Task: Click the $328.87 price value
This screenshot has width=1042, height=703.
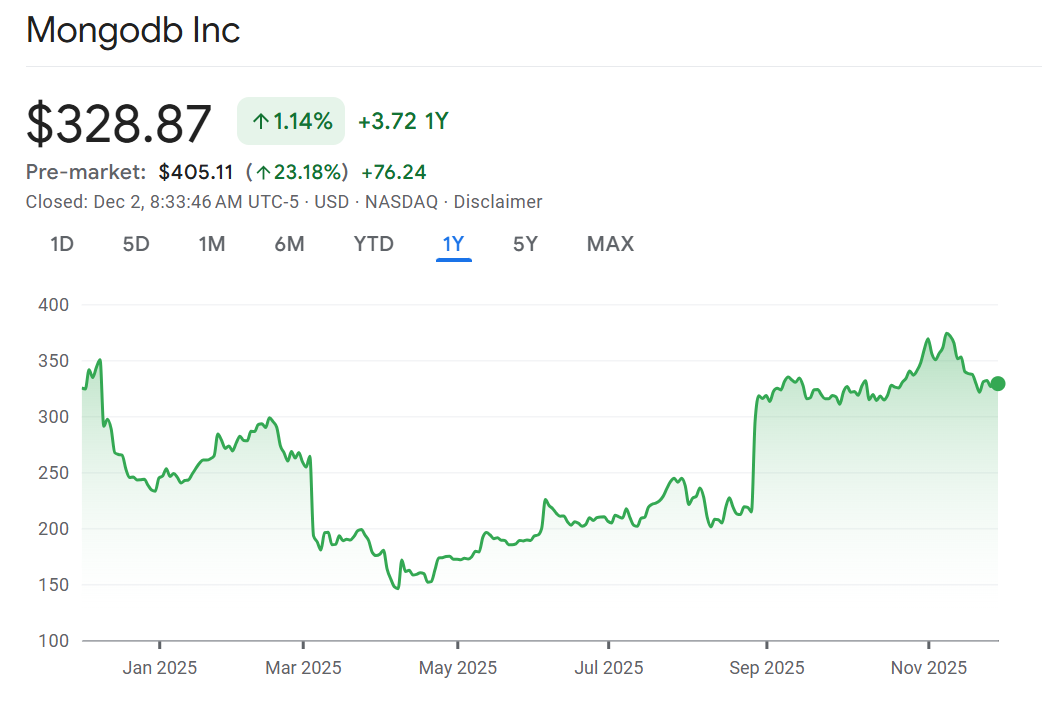Action: (x=119, y=124)
